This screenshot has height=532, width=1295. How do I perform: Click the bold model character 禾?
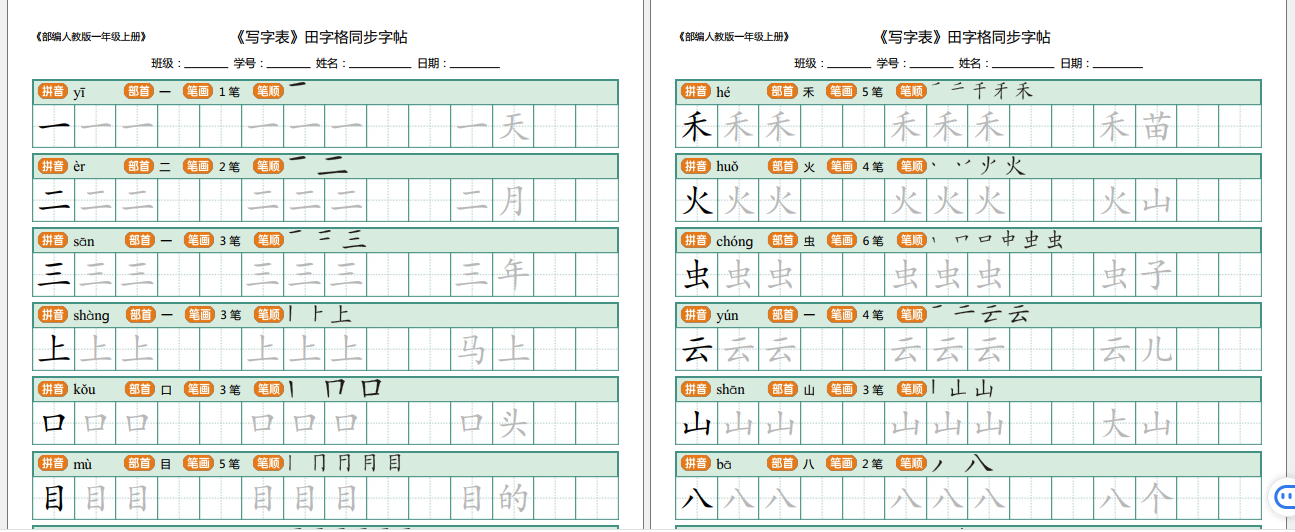(x=696, y=127)
